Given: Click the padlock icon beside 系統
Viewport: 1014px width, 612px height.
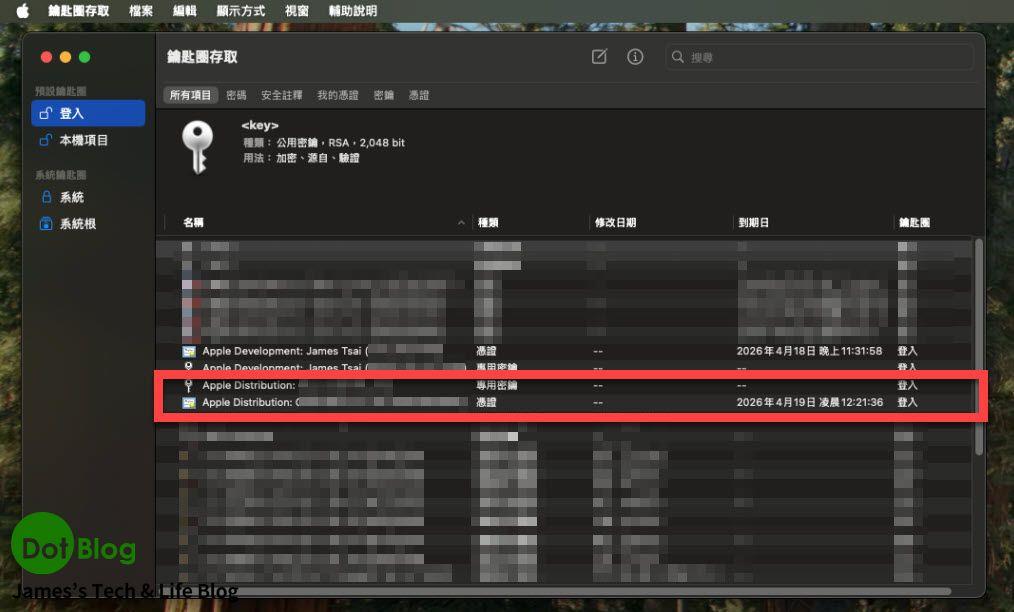Looking at the screenshot, I should (45, 198).
